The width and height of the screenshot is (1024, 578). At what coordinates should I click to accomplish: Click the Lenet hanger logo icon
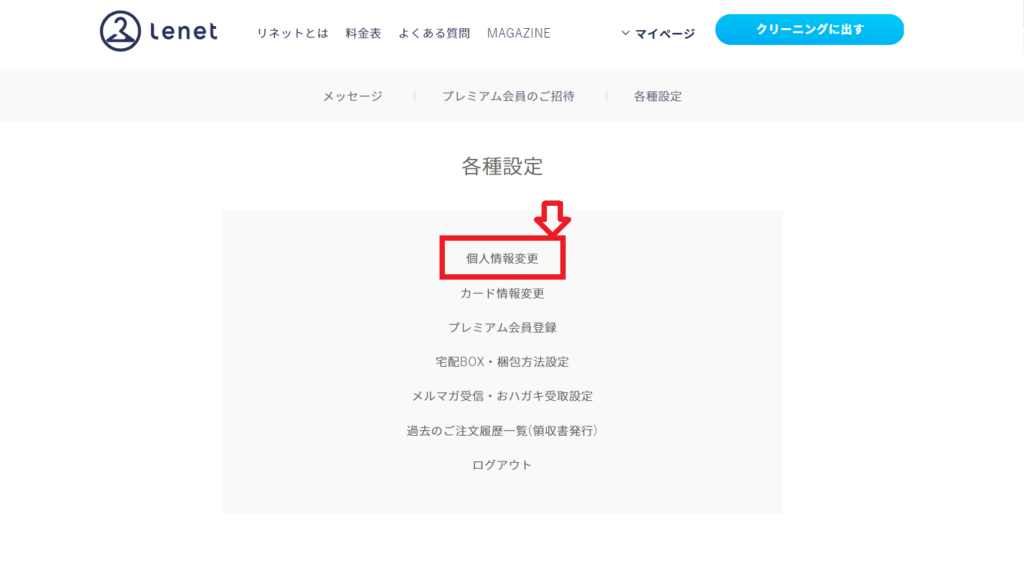tap(121, 31)
